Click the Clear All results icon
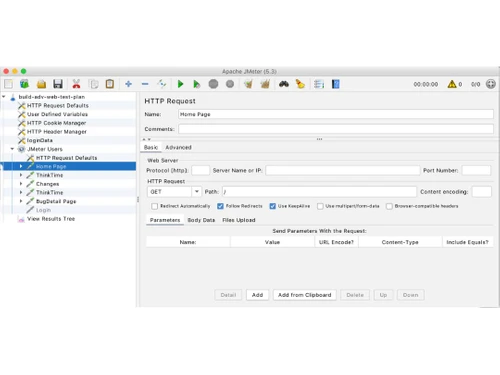Screen dimensions: 500x375 [x=265, y=84]
